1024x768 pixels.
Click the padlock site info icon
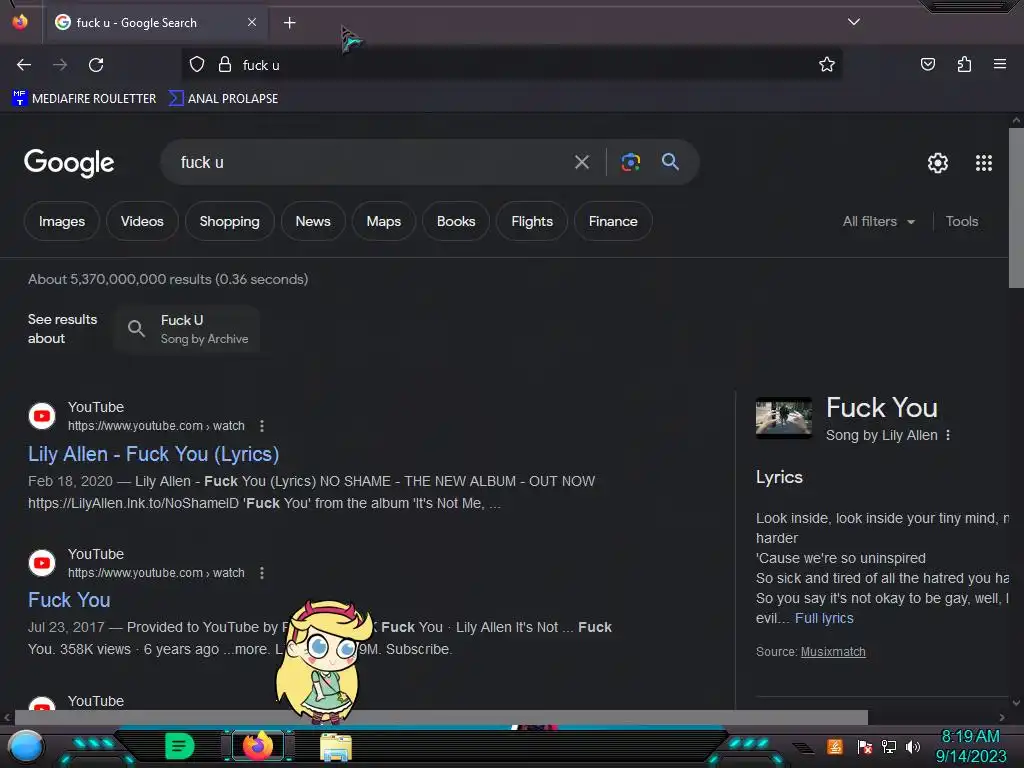[x=225, y=65]
